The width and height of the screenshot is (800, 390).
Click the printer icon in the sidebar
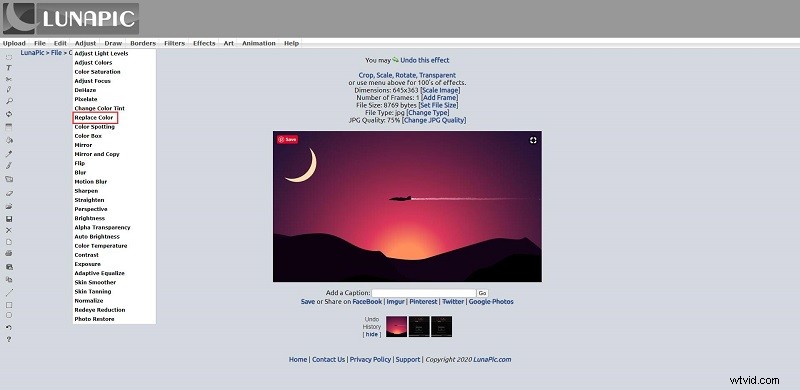point(9,254)
